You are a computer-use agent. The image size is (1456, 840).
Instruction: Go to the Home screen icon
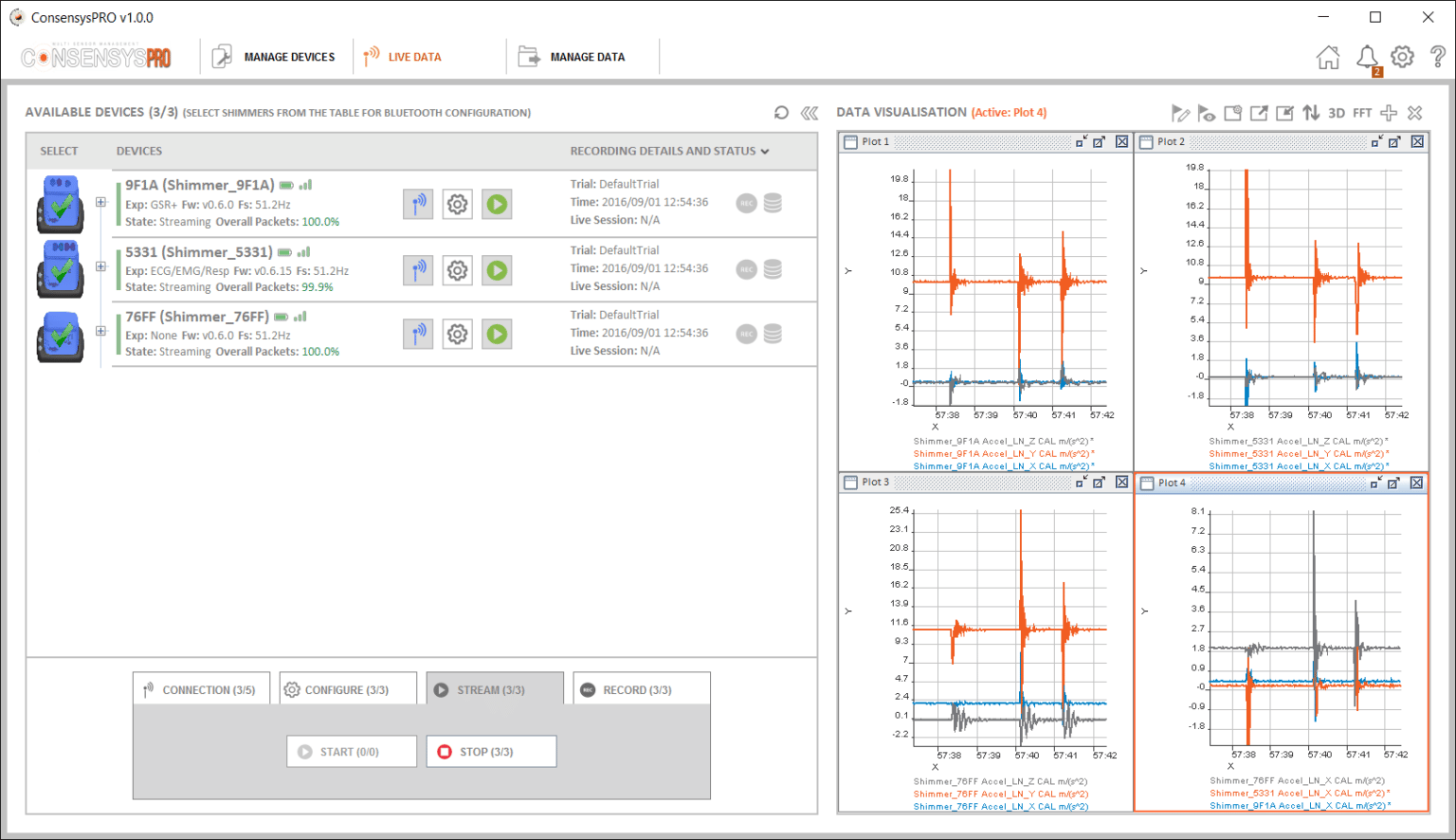(1328, 58)
